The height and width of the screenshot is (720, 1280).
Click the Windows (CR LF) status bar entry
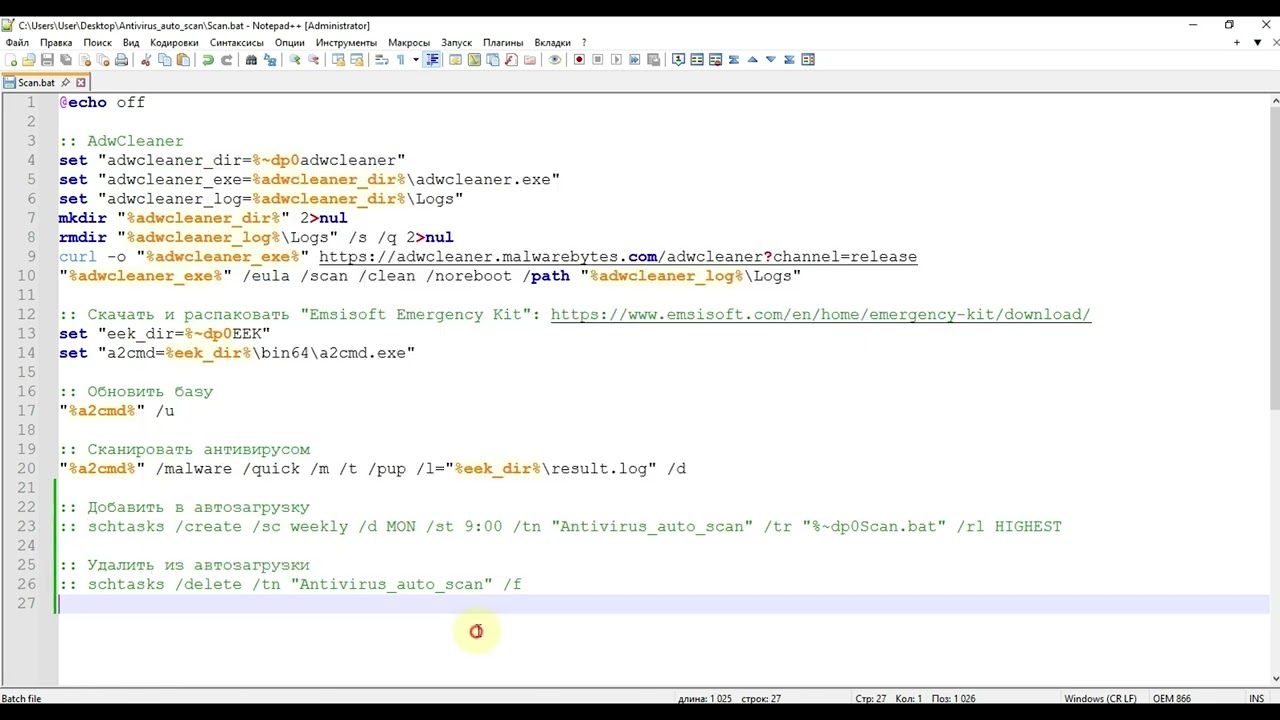pyautogui.click(x=1100, y=698)
